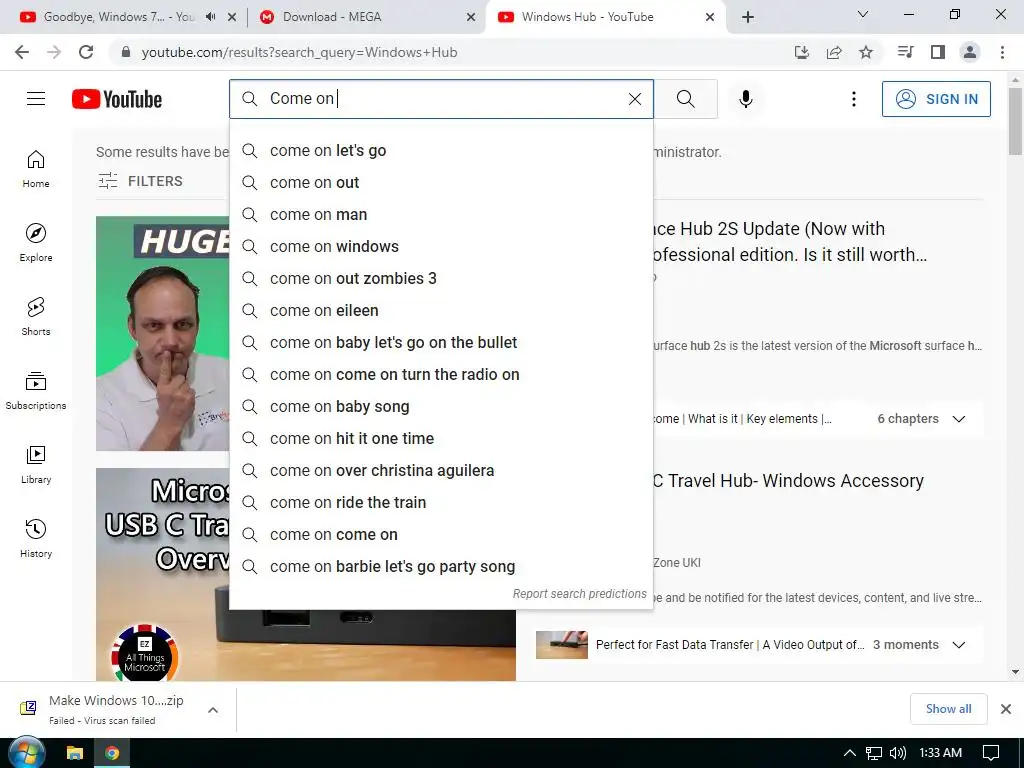
Task: Open Subscriptions in sidebar
Action: tap(36, 391)
